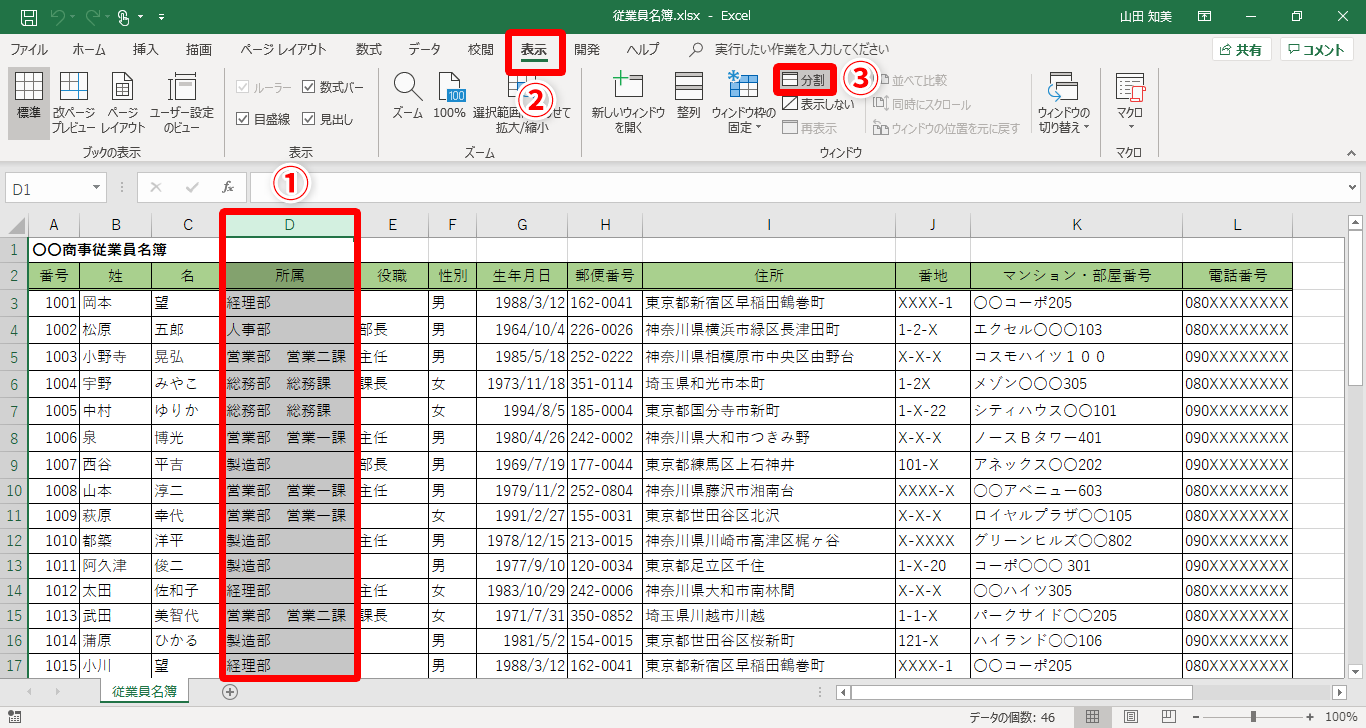The image size is (1366, 728).
Task: Click the fx insert function icon
Action: click(x=228, y=187)
